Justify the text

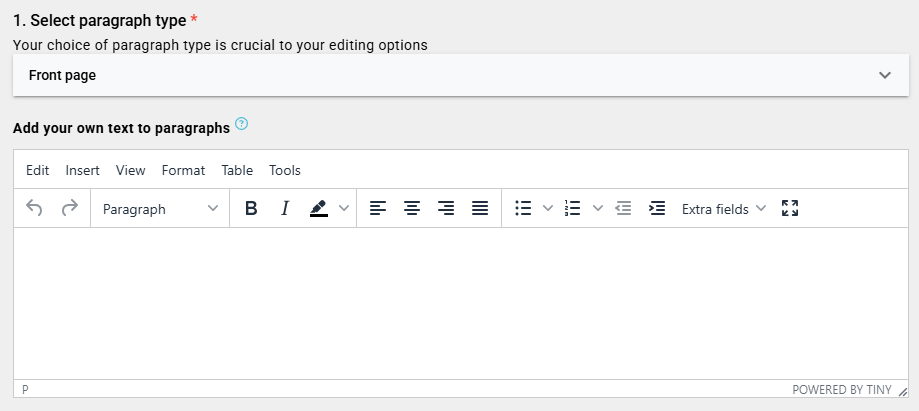pos(480,208)
